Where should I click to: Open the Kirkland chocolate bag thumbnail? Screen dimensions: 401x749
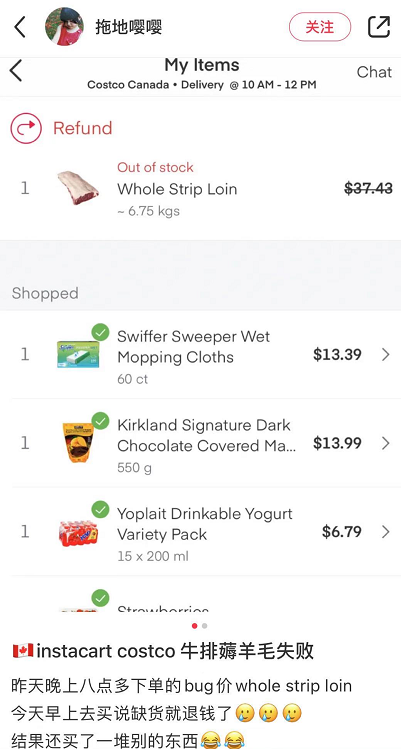[78, 442]
